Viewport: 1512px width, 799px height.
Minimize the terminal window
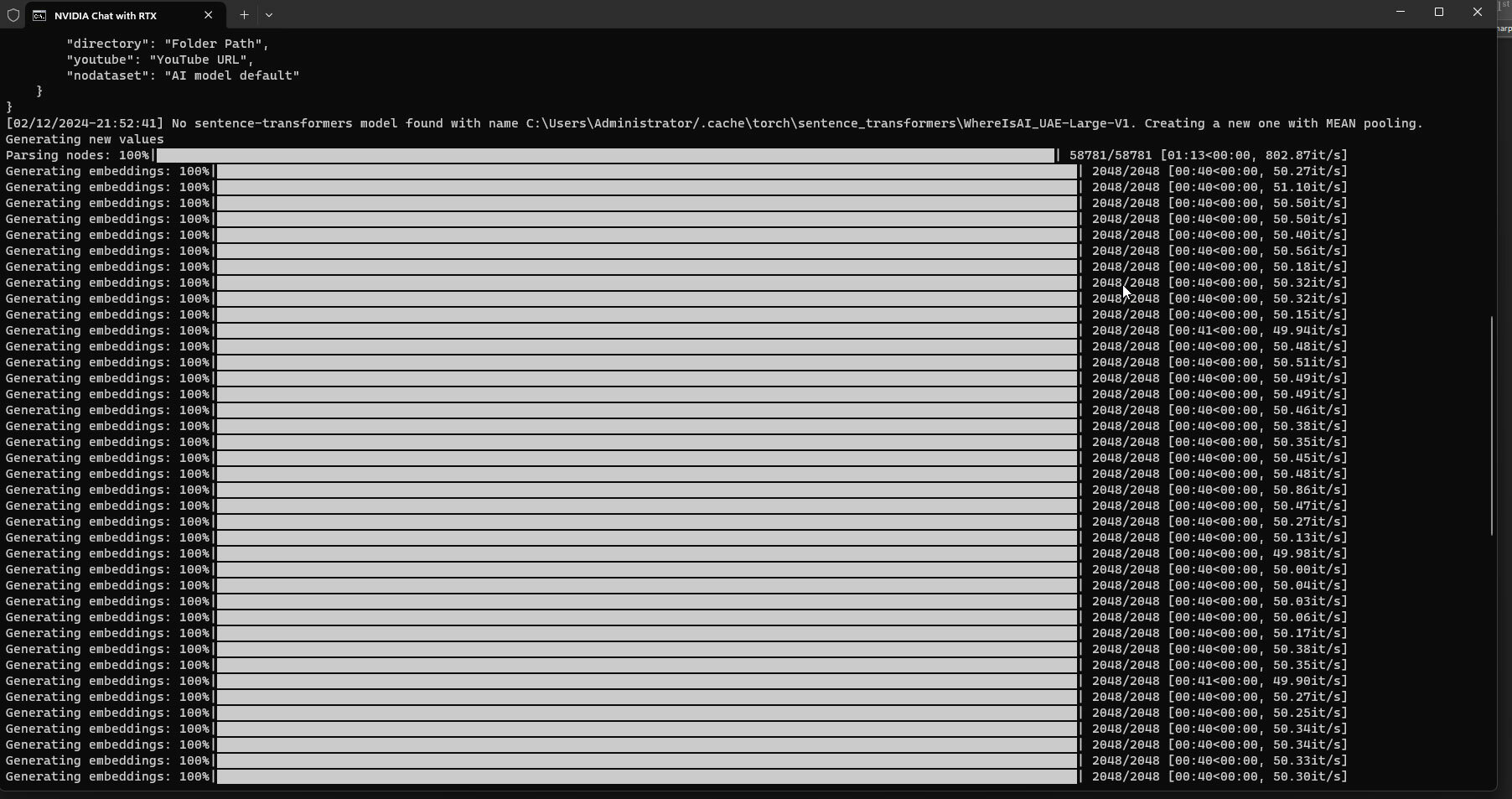coord(1401,12)
